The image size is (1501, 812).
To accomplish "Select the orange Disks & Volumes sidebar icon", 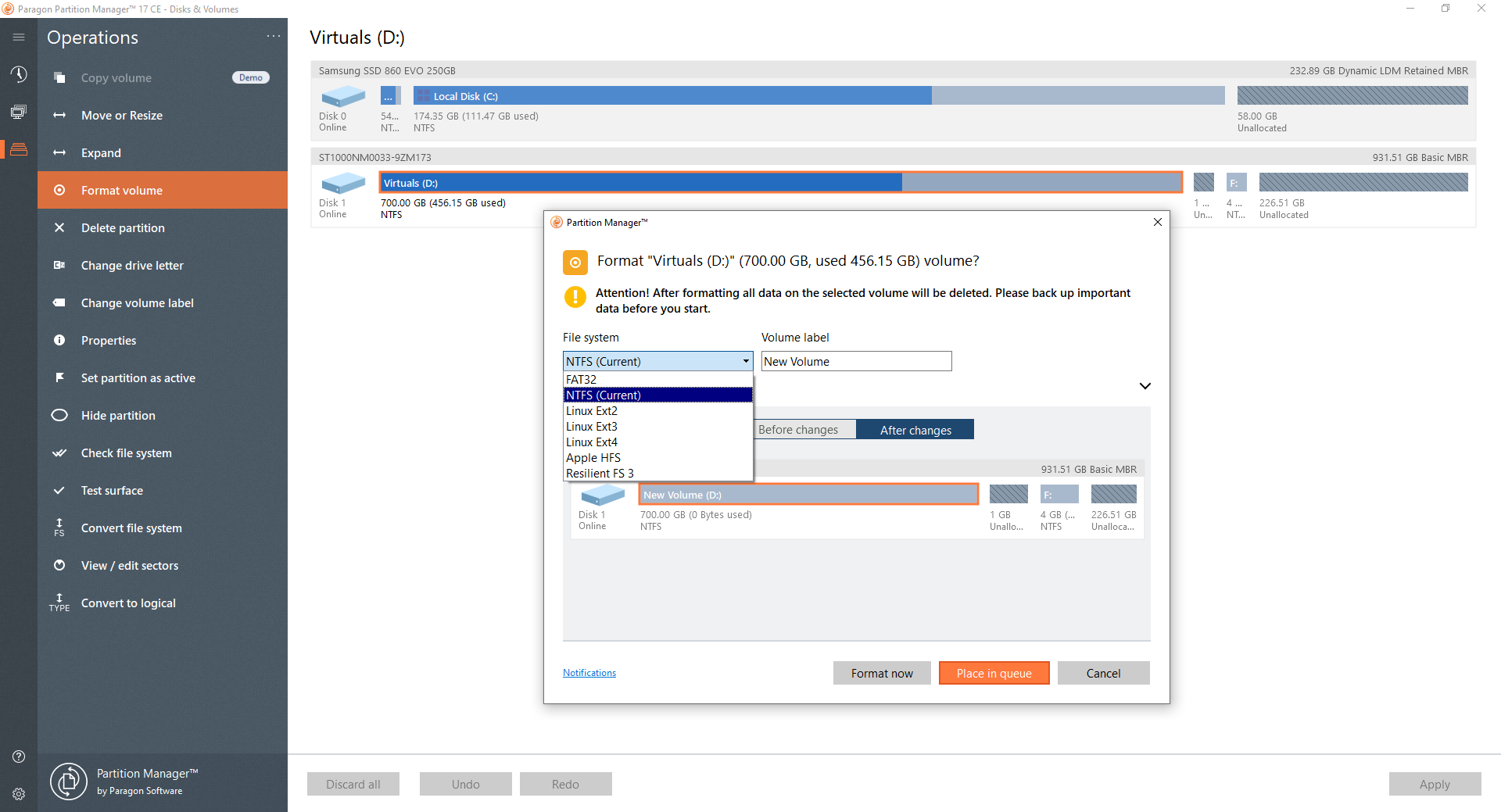I will point(18,148).
